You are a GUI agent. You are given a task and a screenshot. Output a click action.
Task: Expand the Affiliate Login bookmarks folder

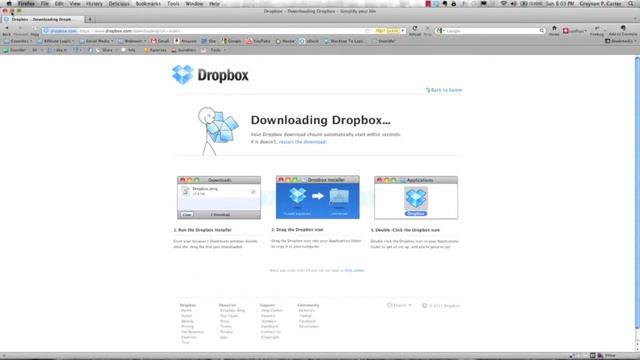pyautogui.click(x=56, y=41)
